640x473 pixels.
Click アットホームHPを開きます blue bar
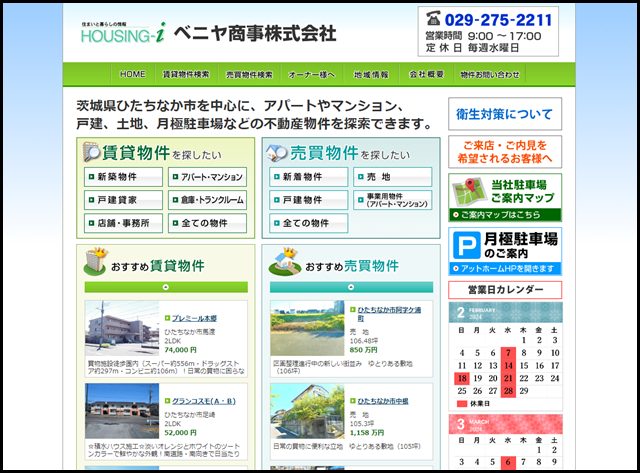505,269
